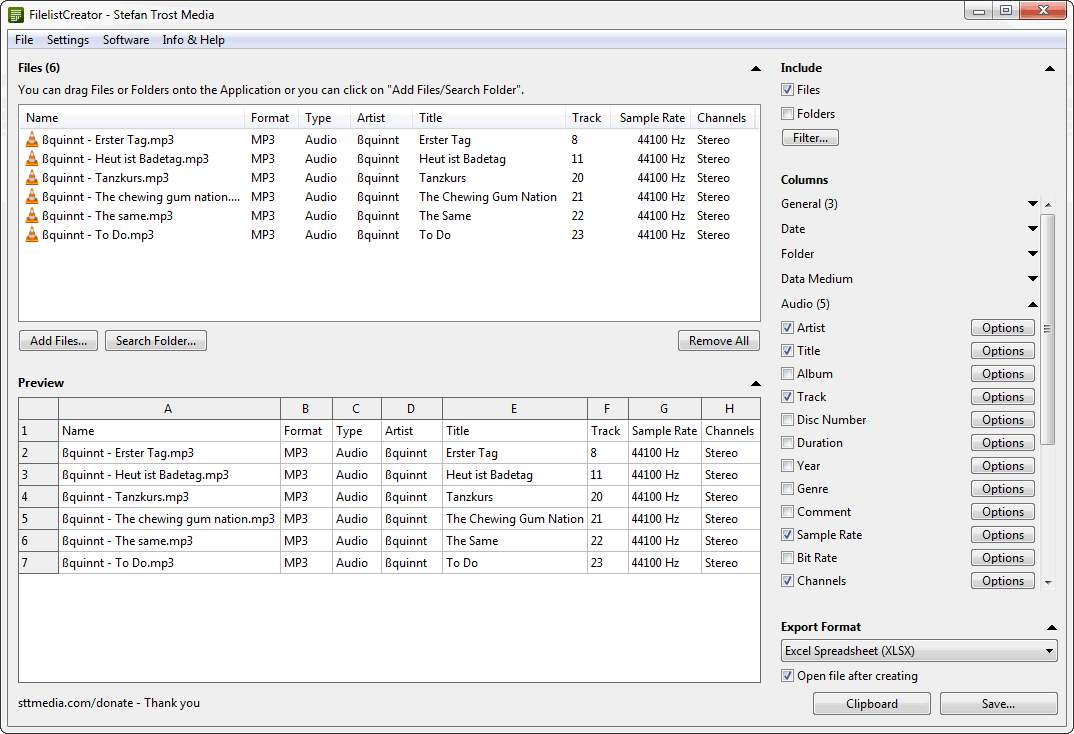Screen dimensions: 1074x734
Task: Select preview column E header
Action: [514, 409]
